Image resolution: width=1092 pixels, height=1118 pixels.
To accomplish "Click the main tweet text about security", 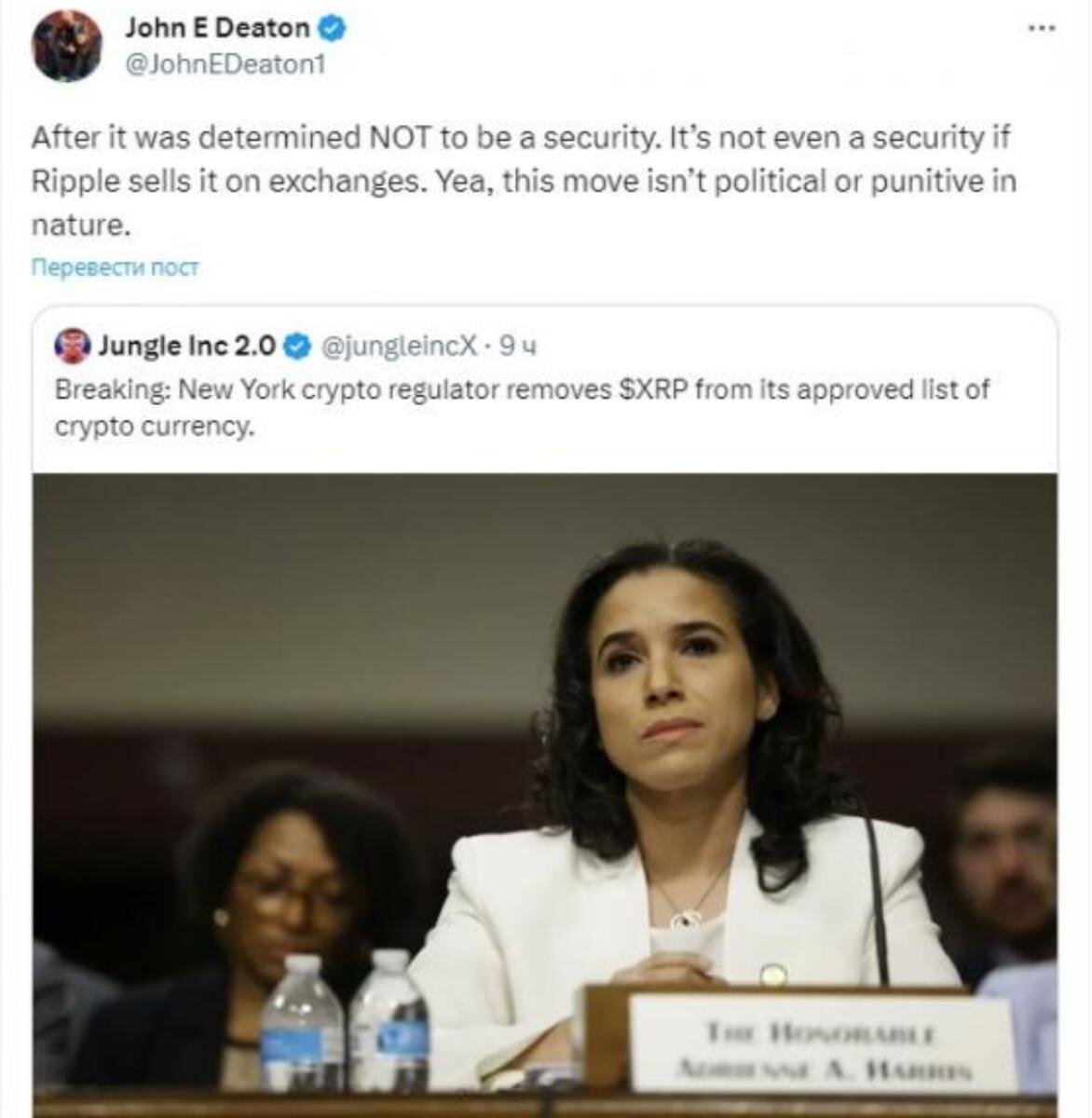I will [x=524, y=181].
